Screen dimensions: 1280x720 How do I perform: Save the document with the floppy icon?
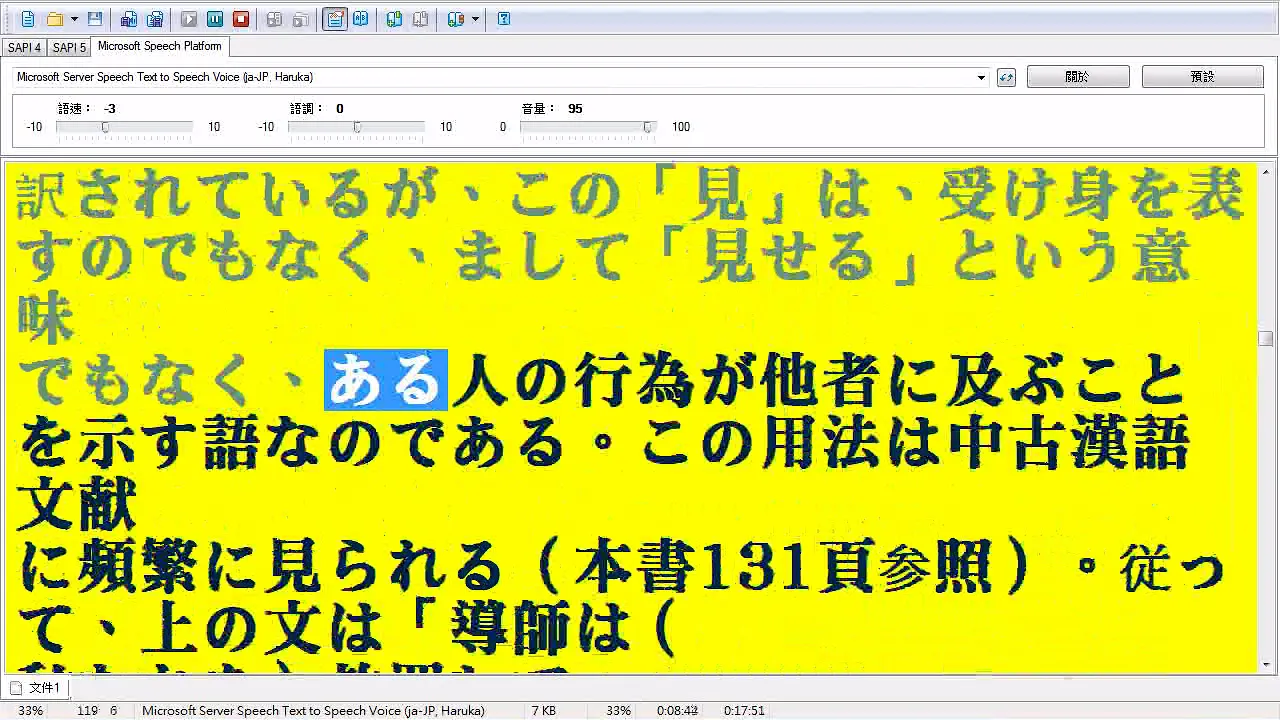click(95, 19)
